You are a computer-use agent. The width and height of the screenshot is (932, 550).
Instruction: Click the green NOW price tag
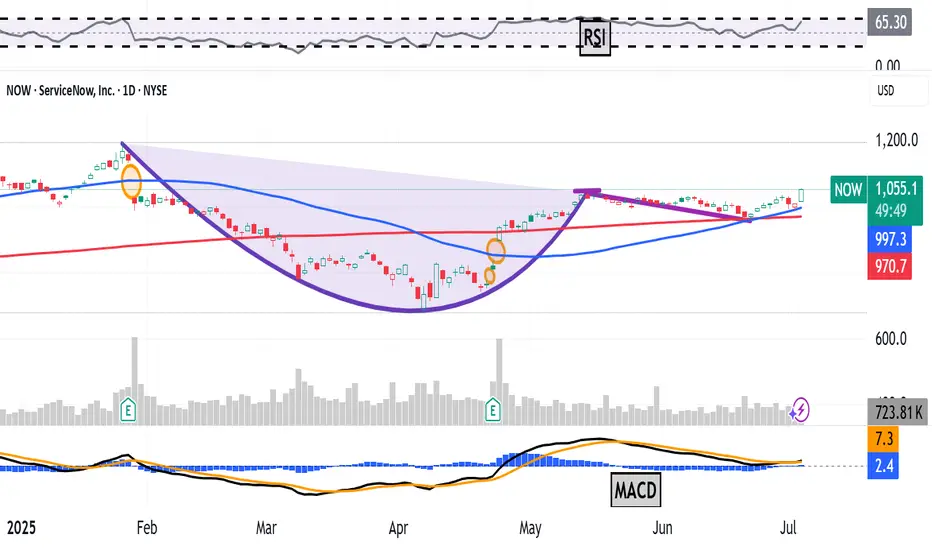click(848, 190)
